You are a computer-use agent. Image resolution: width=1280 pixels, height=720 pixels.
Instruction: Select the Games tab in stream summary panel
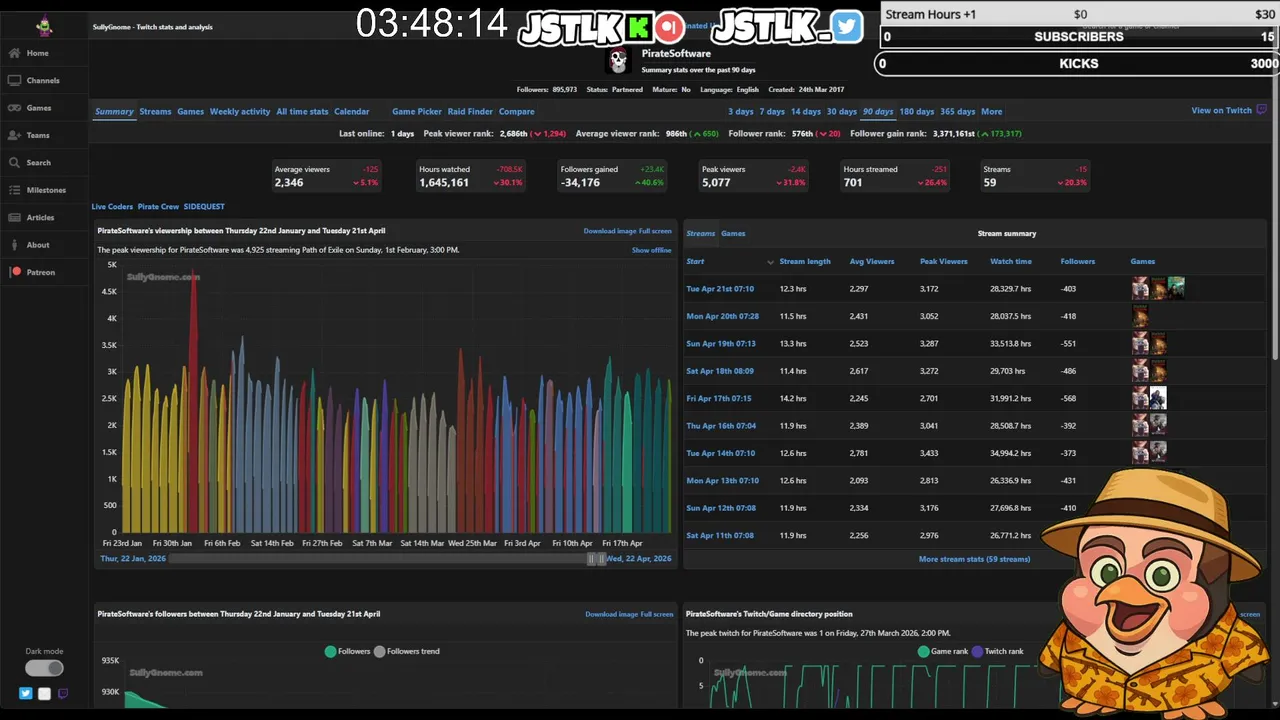(733, 233)
